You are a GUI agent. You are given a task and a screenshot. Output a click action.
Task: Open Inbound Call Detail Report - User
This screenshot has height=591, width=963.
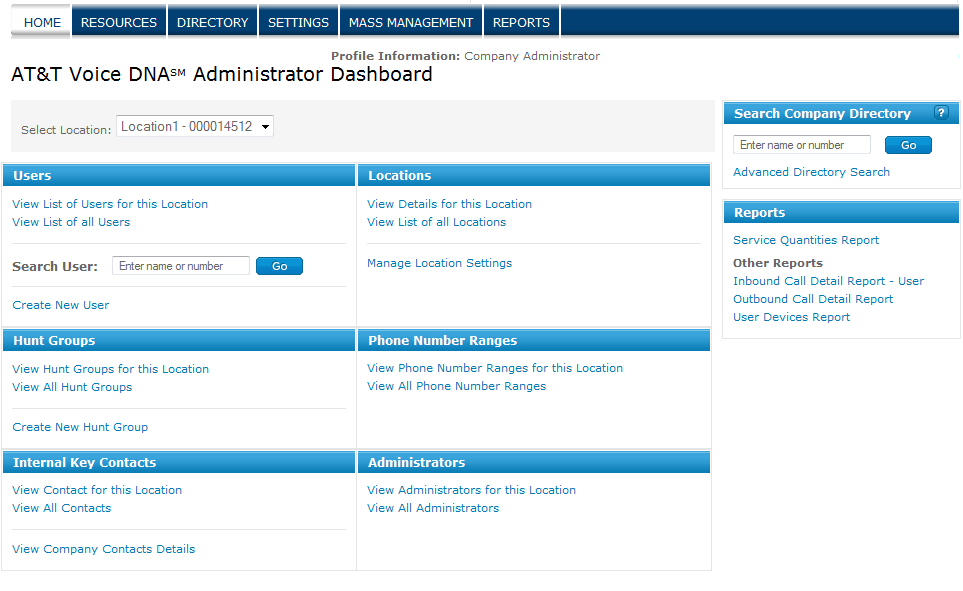point(828,281)
